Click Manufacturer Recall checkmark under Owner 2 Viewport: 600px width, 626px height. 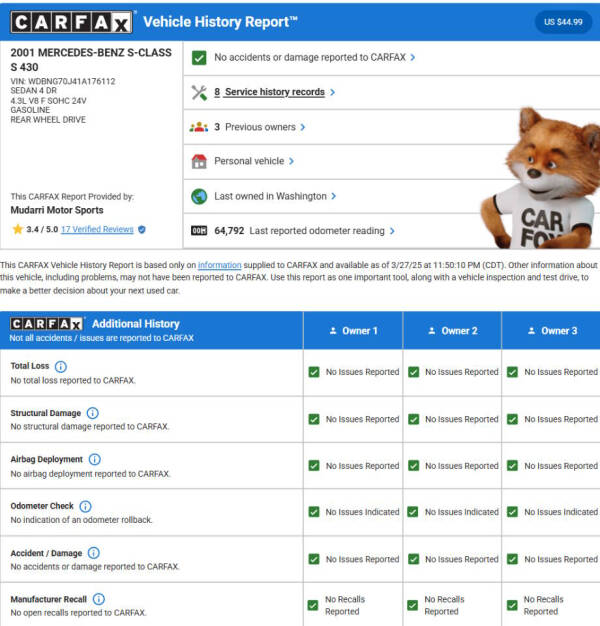click(413, 605)
